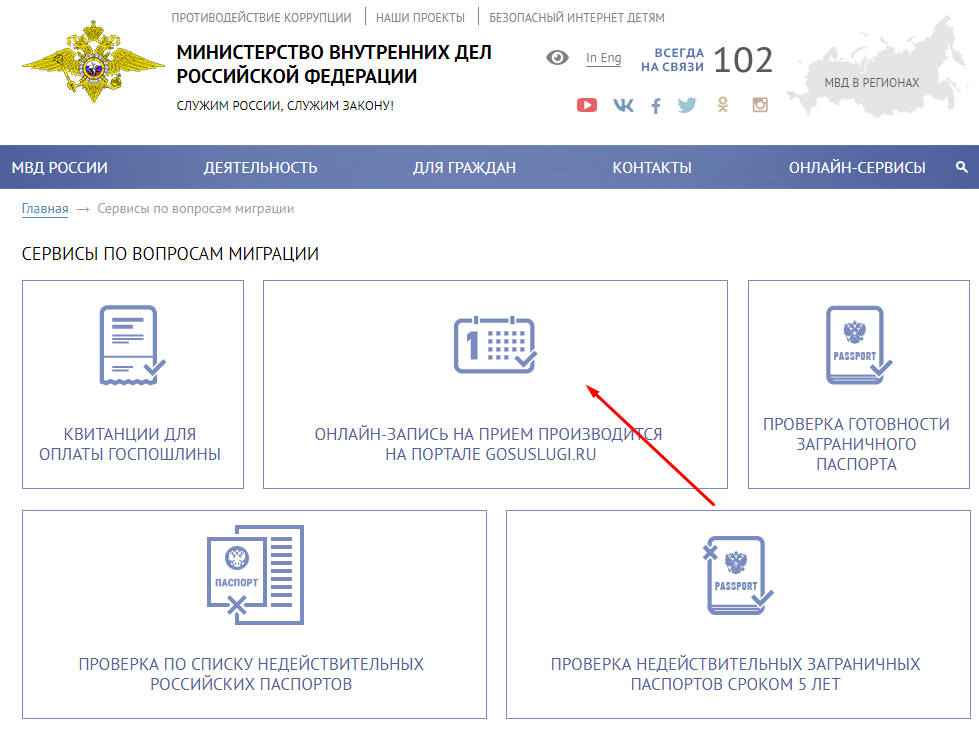The height and width of the screenshot is (732, 979).
Task: Click the search magnifier icon
Action: tap(962, 167)
